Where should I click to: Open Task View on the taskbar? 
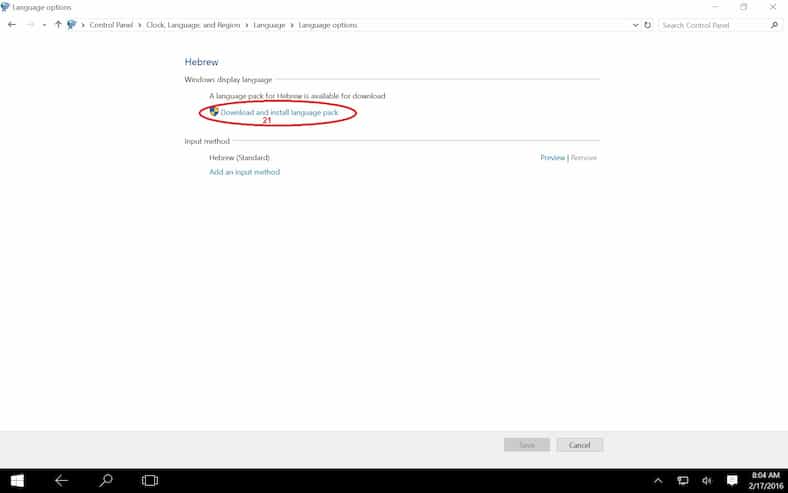150,481
